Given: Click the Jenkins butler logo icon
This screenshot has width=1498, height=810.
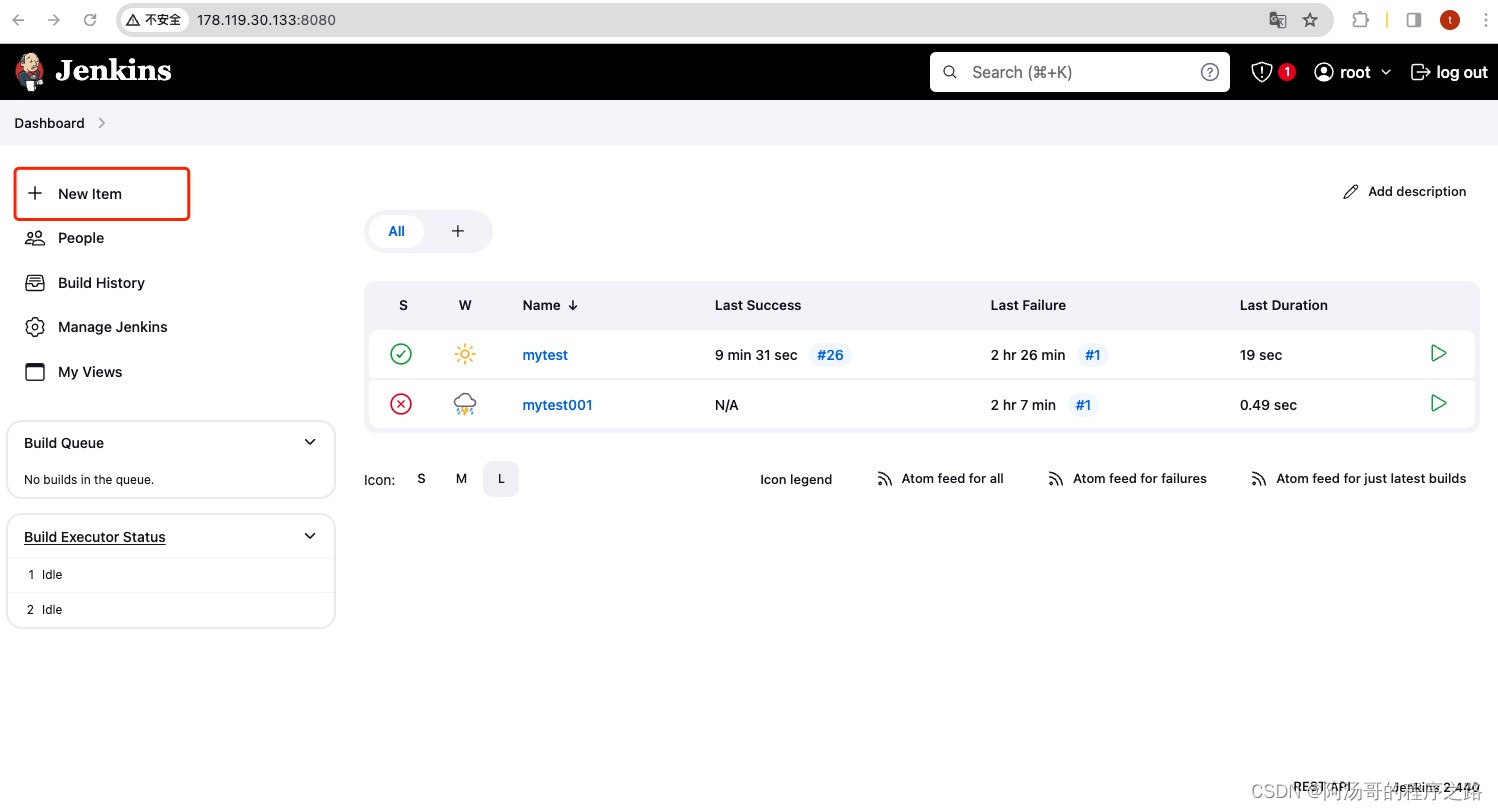Looking at the screenshot, I should coord(30,71).
